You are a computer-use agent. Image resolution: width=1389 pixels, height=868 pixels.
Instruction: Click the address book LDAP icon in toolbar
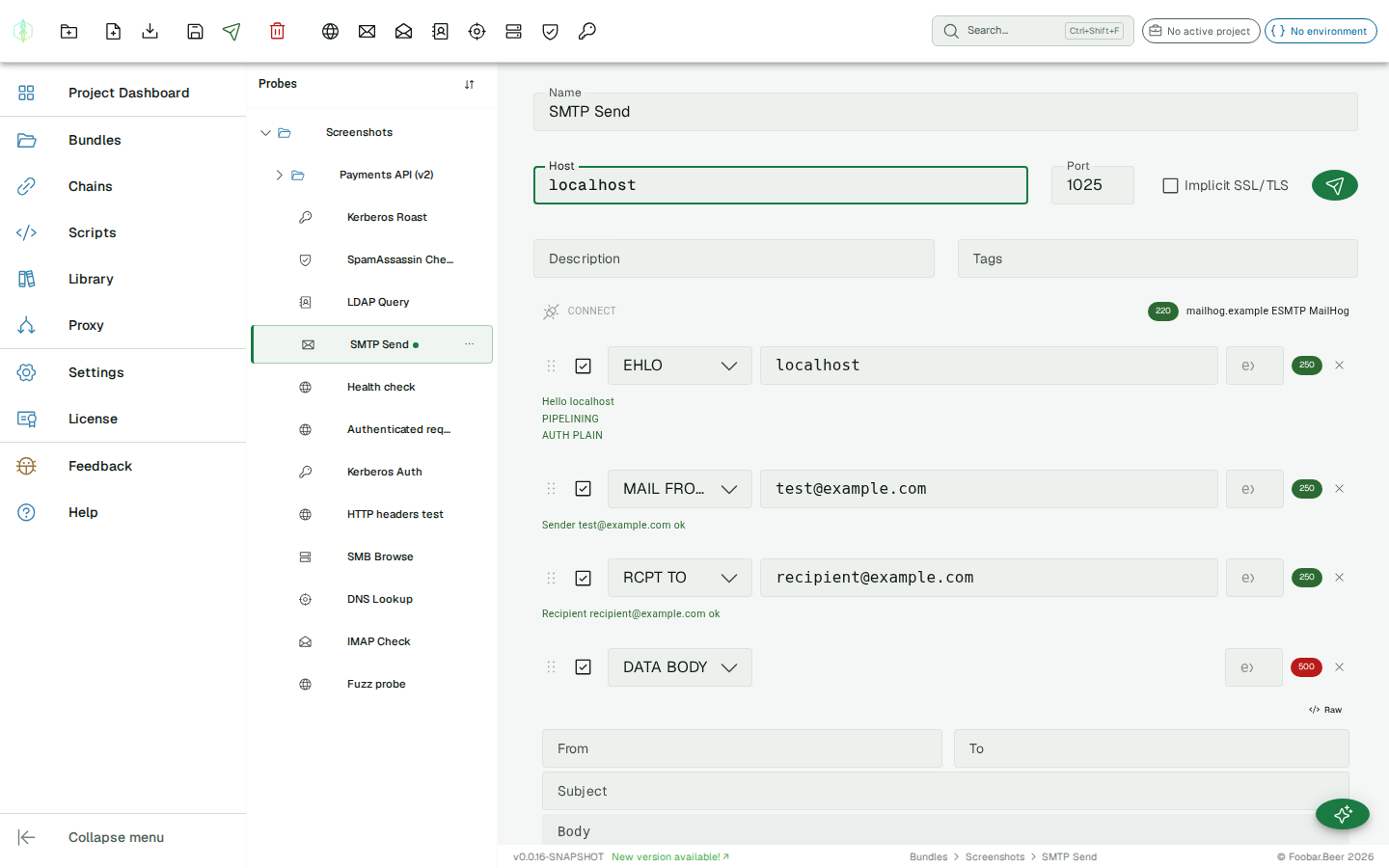click(x=440, y=31)
